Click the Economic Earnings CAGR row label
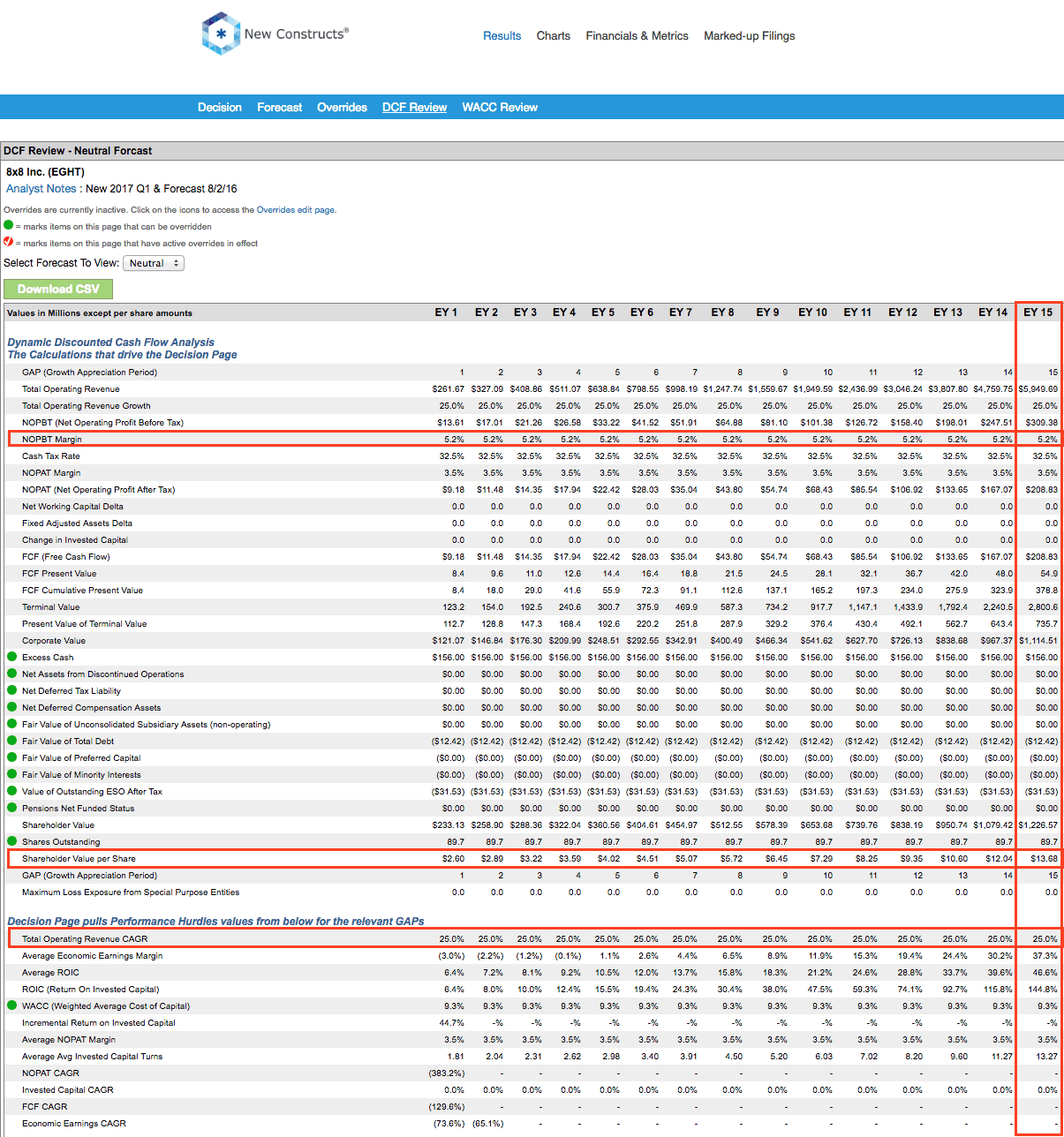The image size is (1064, 1137). [74, 1123]
